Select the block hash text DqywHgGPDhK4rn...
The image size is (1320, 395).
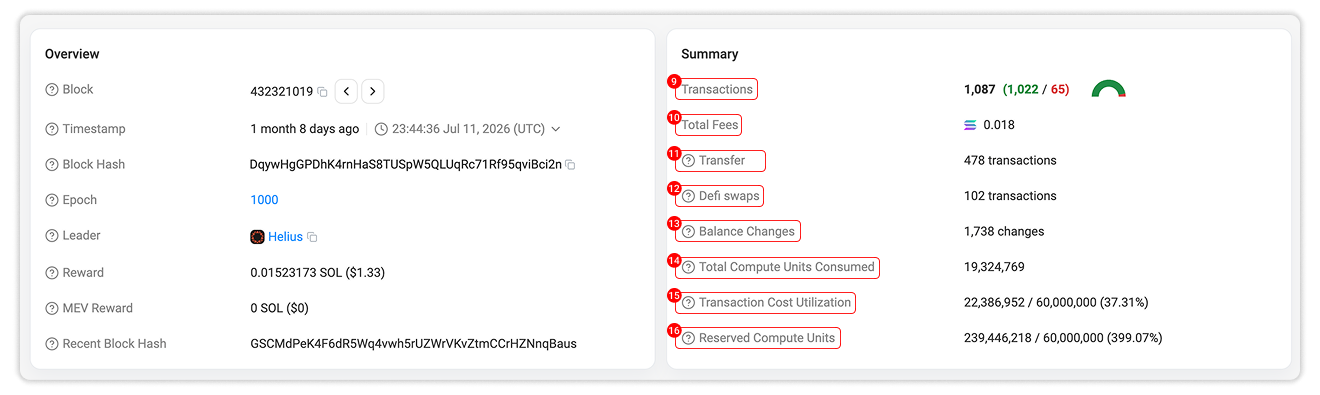(406, 165)
